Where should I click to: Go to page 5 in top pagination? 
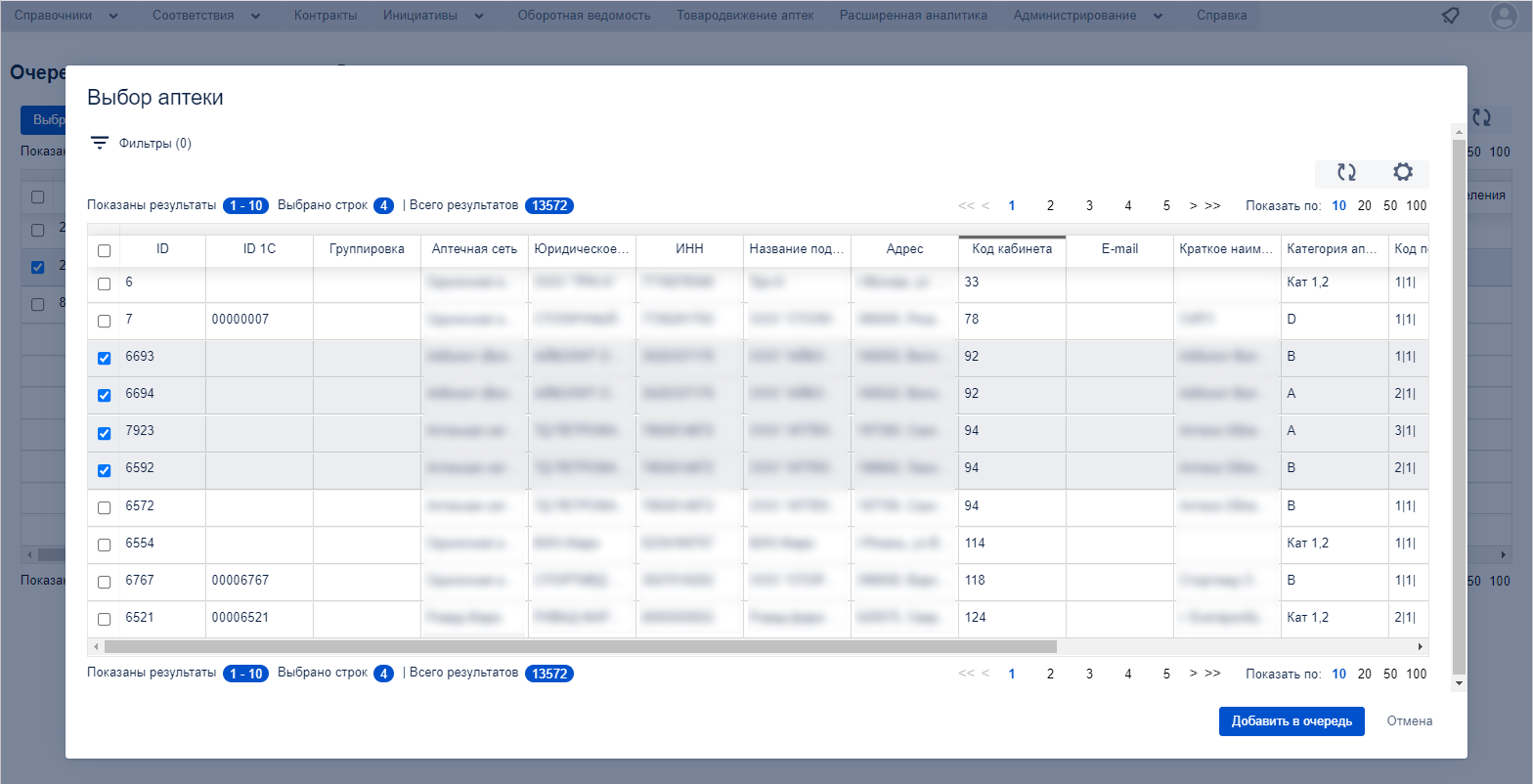point(1166,206)
